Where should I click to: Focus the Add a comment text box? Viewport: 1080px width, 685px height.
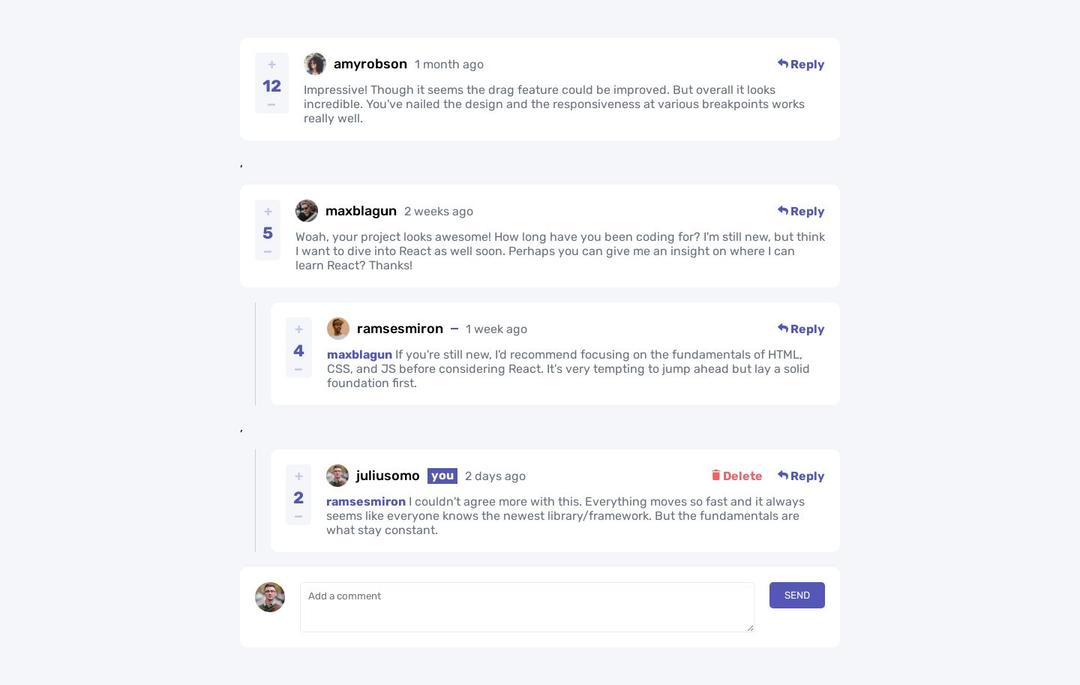pos(527,607)
